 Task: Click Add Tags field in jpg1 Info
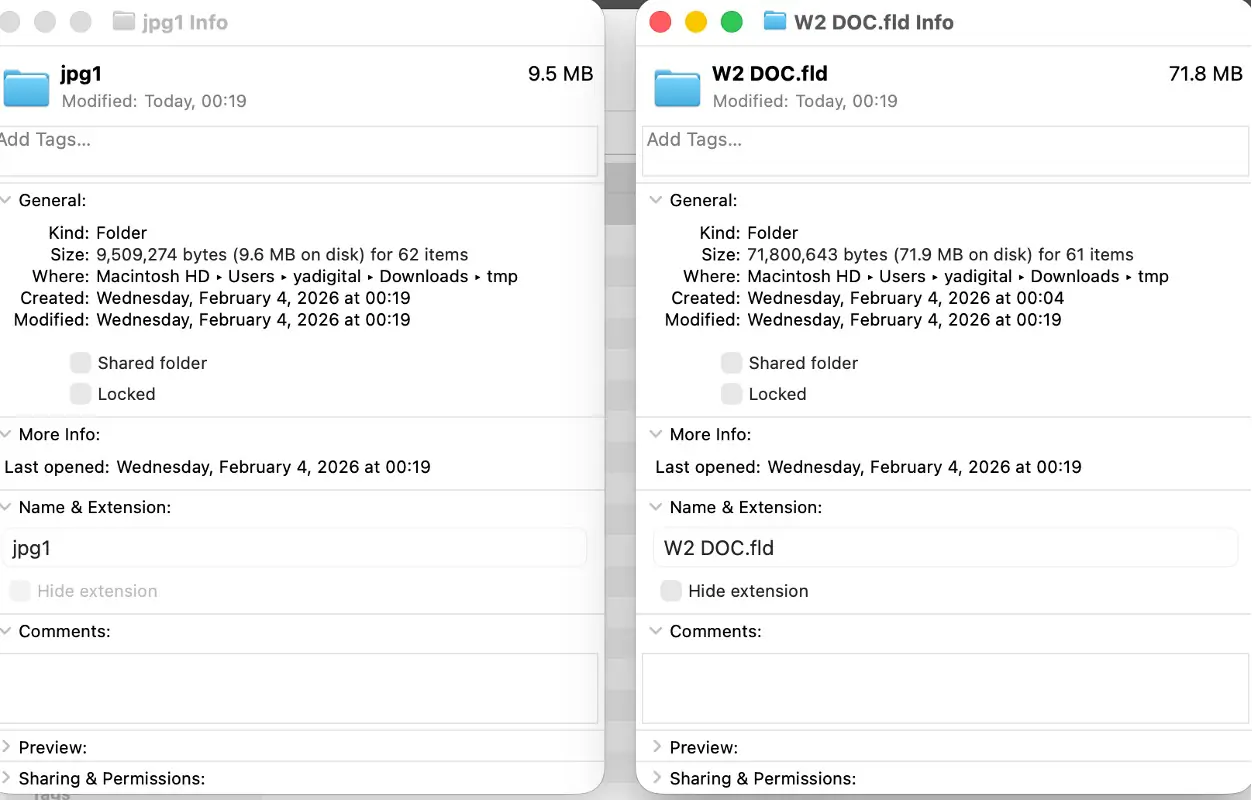297,151
